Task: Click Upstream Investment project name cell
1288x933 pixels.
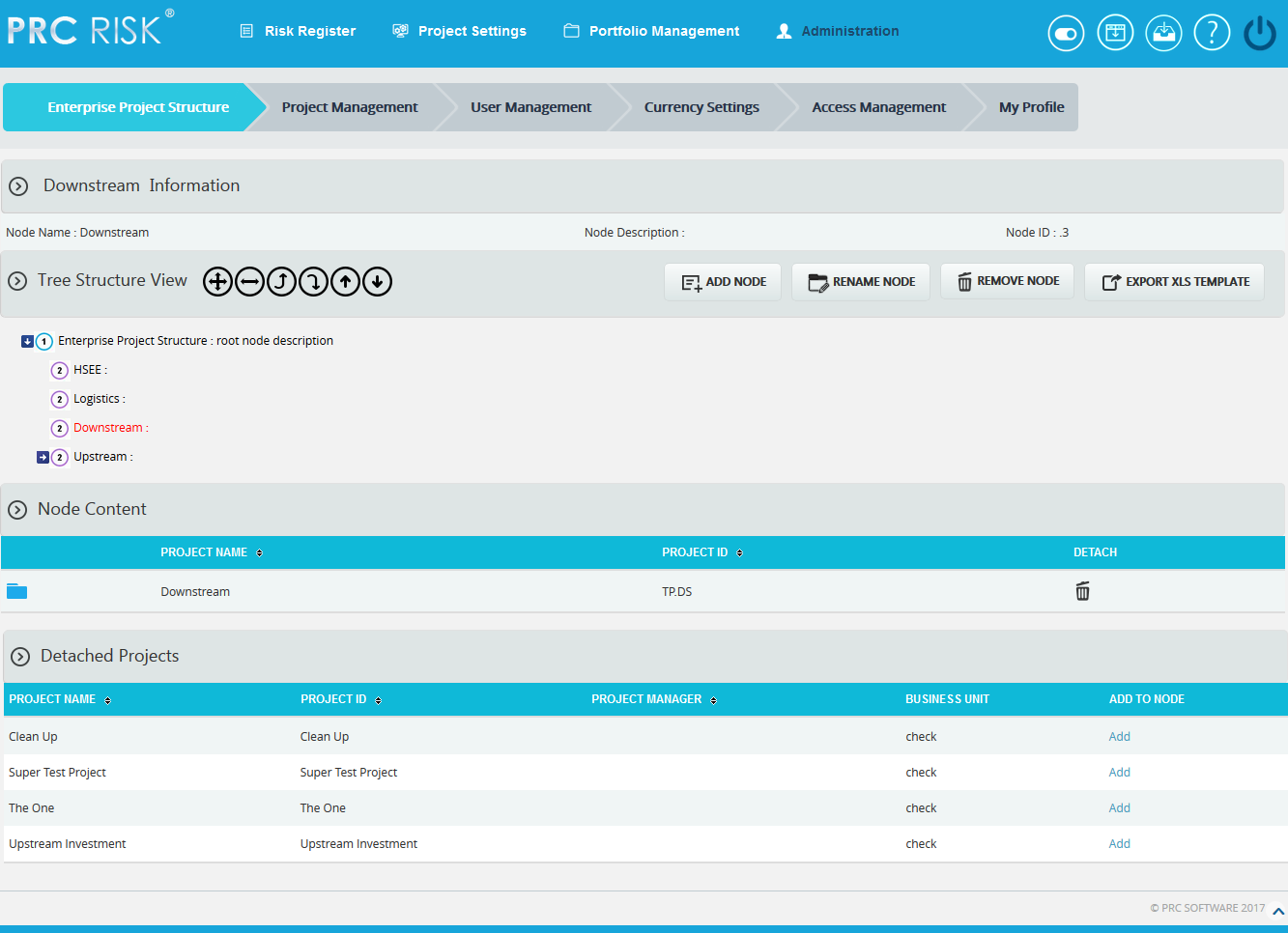Action: click(67, 843)
